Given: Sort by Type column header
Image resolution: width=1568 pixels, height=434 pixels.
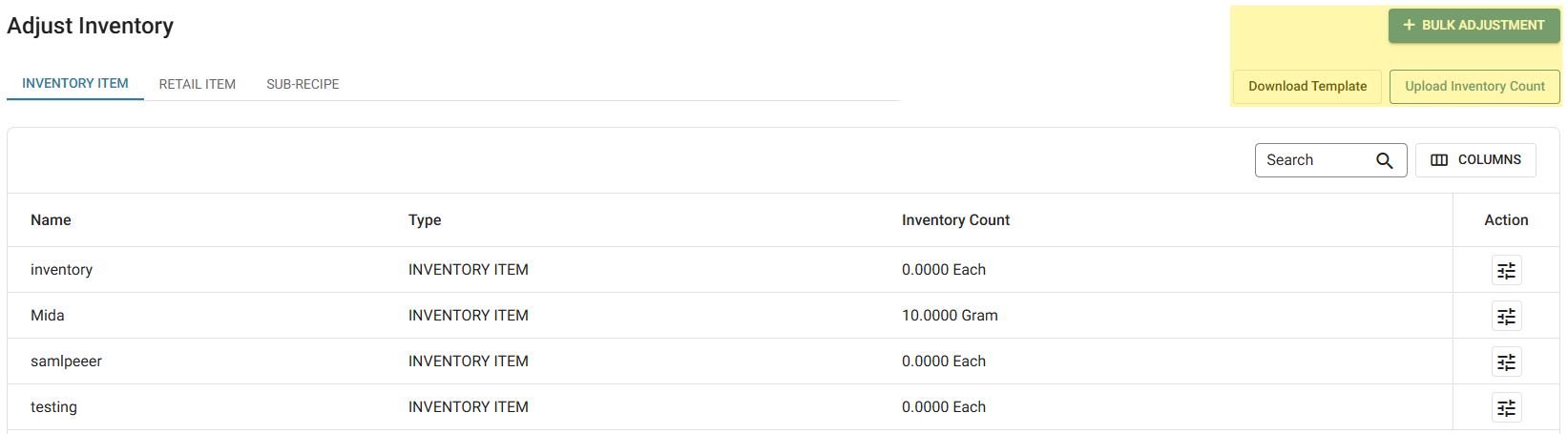Looking at the screenshot, I should coord(425,220).
